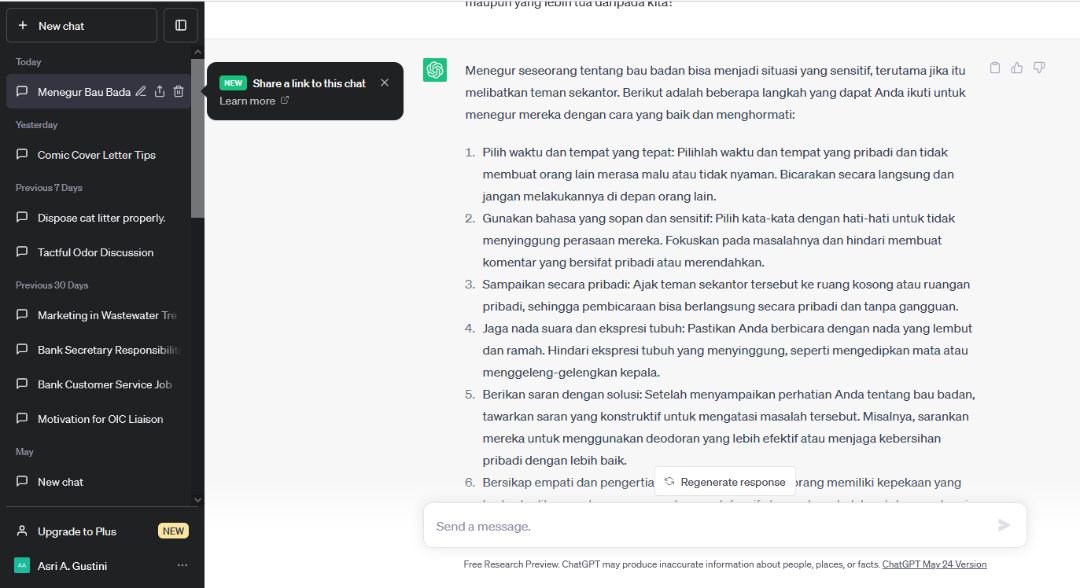Open the account options three-dot menu
The height and width of the screenshot is (588, 1080).
point(182,565)
